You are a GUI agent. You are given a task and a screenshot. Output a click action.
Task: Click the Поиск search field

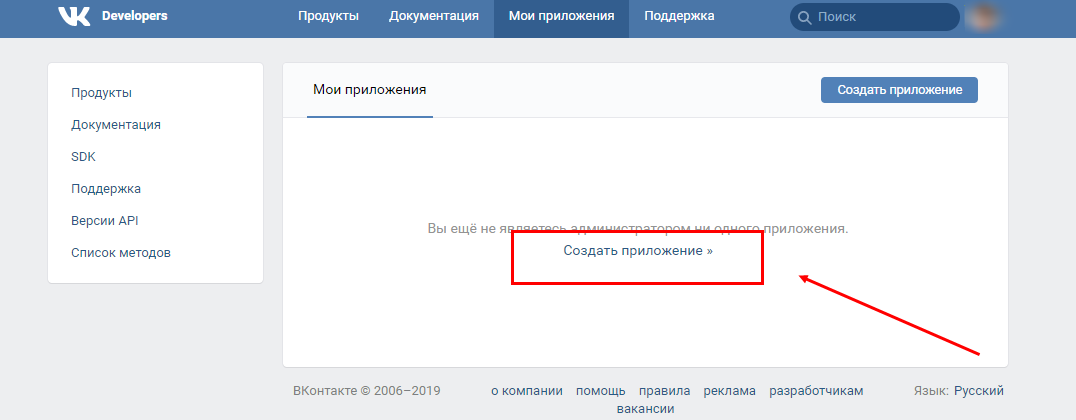(x=875, y=17)
